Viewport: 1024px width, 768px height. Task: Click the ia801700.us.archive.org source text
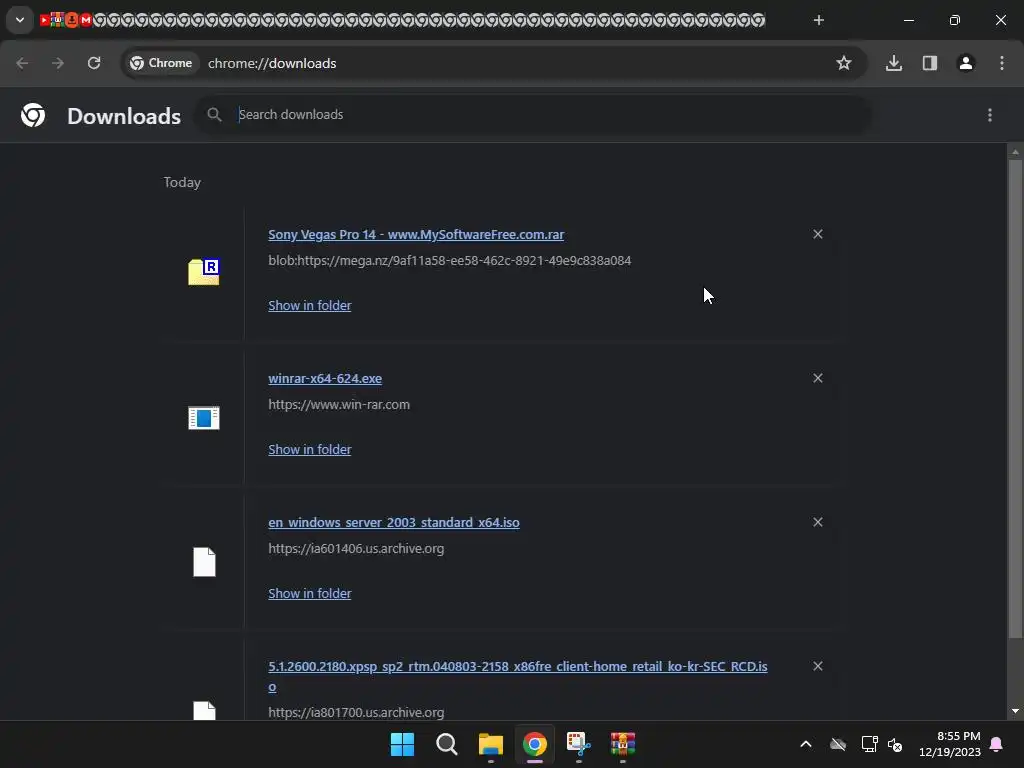[x=356, y=712]
